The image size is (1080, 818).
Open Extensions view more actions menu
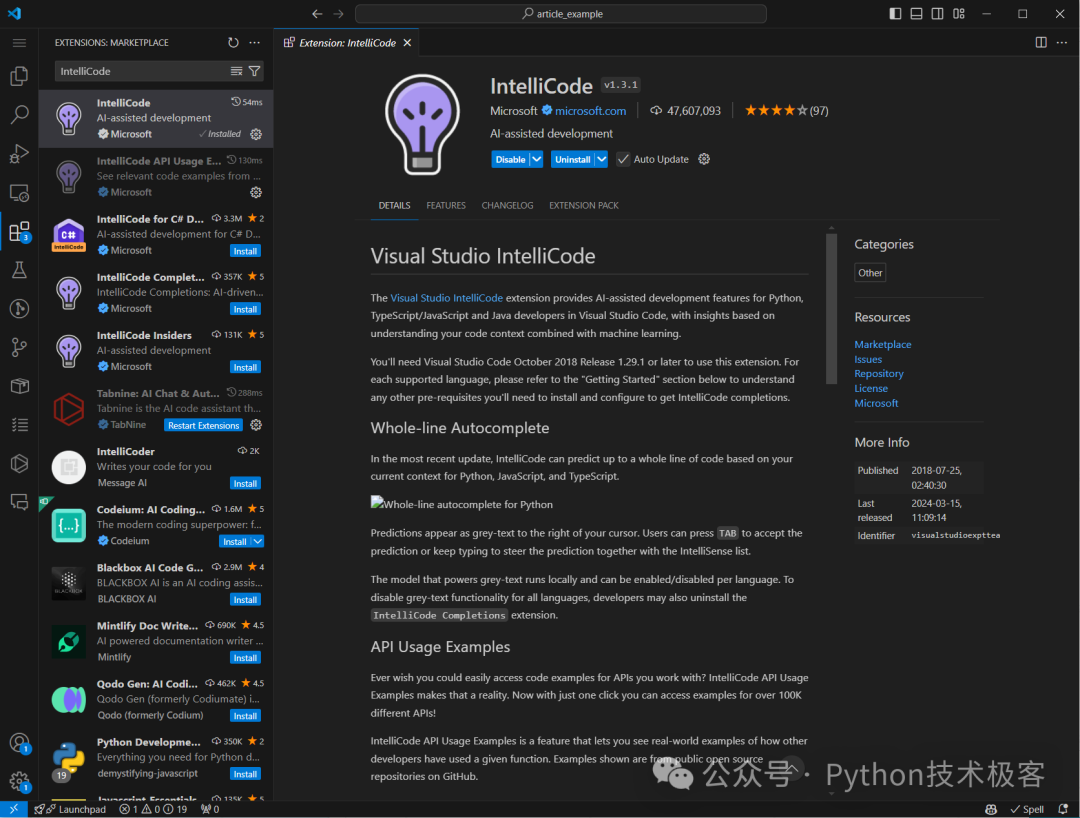pos(255,43)
